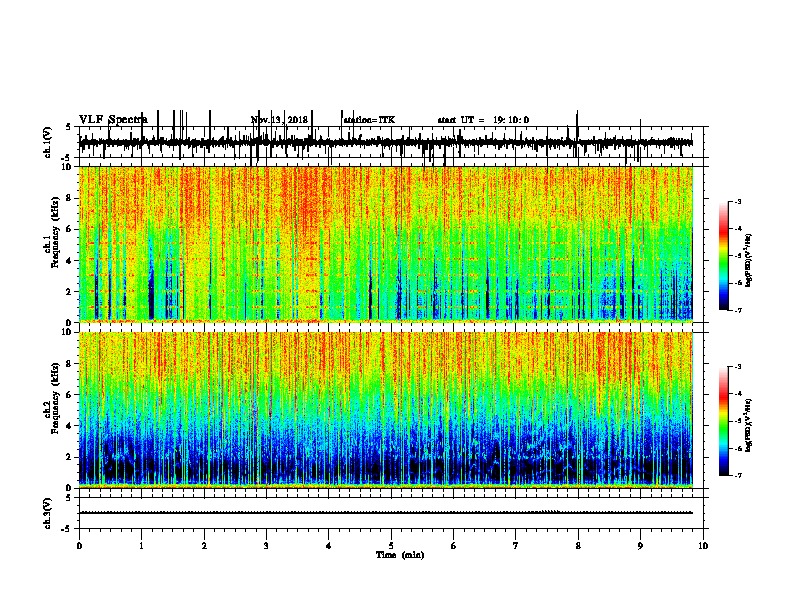Screen dimensions: 792x612
Task: Click the time axis tick label "6"
Action: pyautogui.click(x=454, y=545)
